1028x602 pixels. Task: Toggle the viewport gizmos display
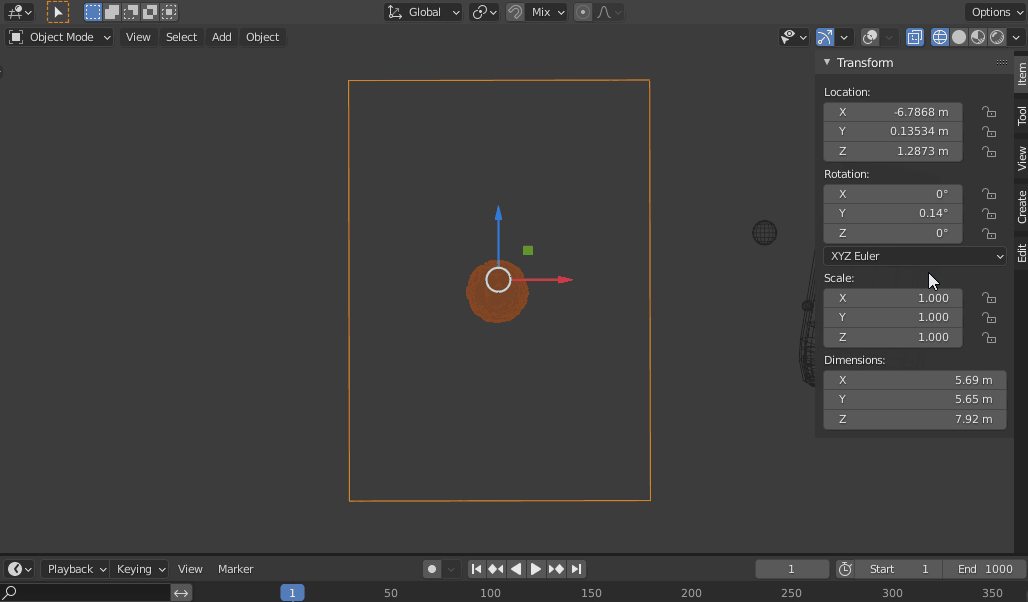pos(824,37)
